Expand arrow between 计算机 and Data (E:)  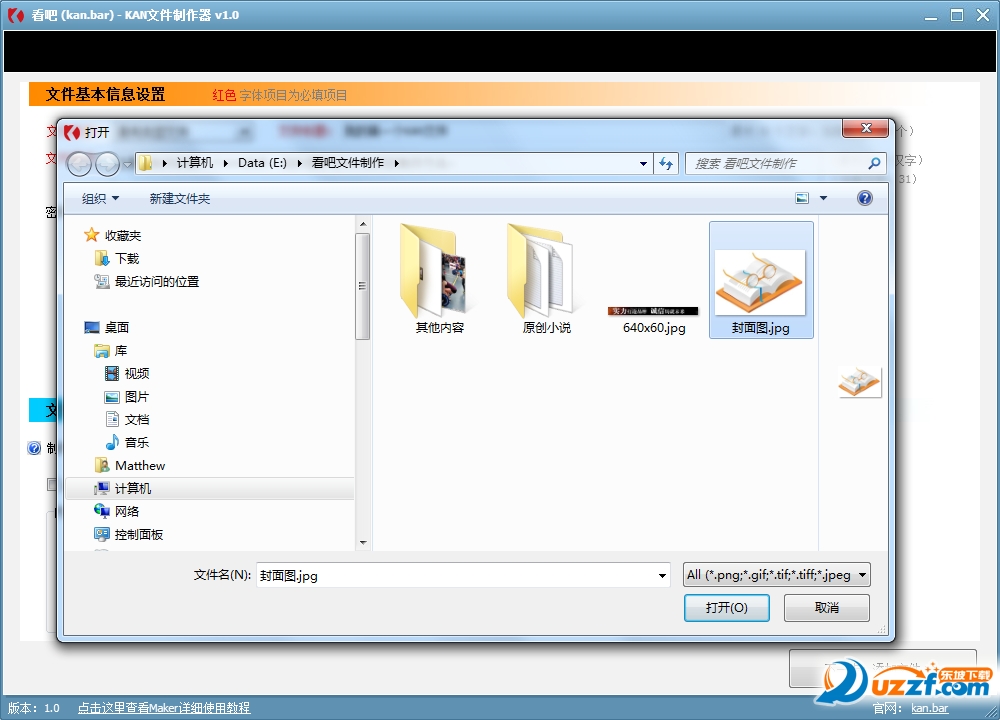pyautogui.click(x=226, y=163)
